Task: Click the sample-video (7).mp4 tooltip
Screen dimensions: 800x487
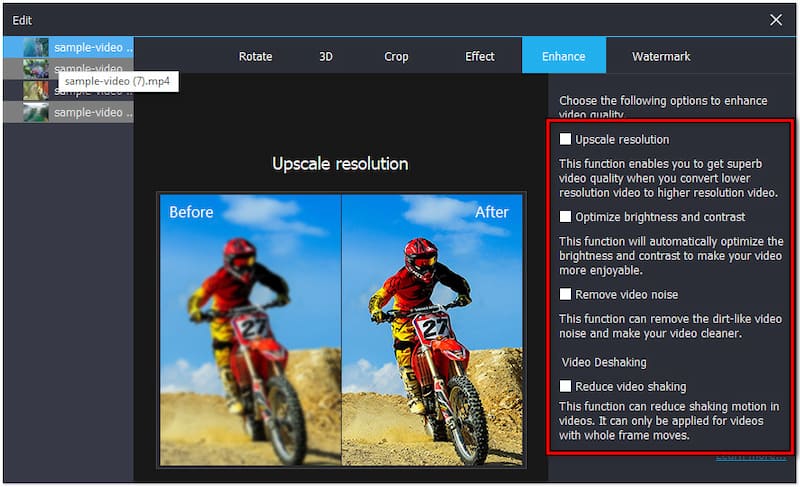Action: click(x=118, y=81)
